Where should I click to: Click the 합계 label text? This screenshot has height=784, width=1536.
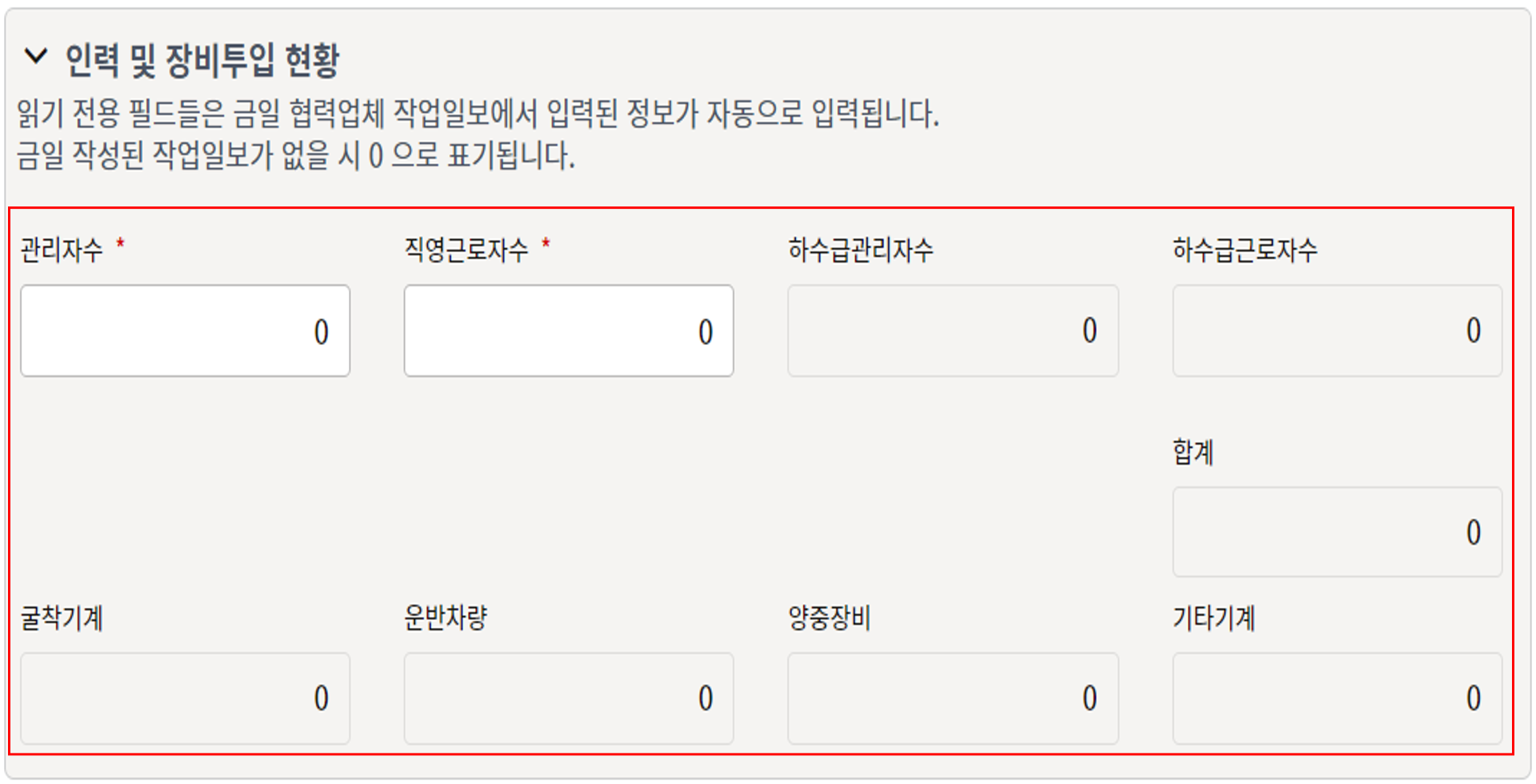tap(1193, 453)
